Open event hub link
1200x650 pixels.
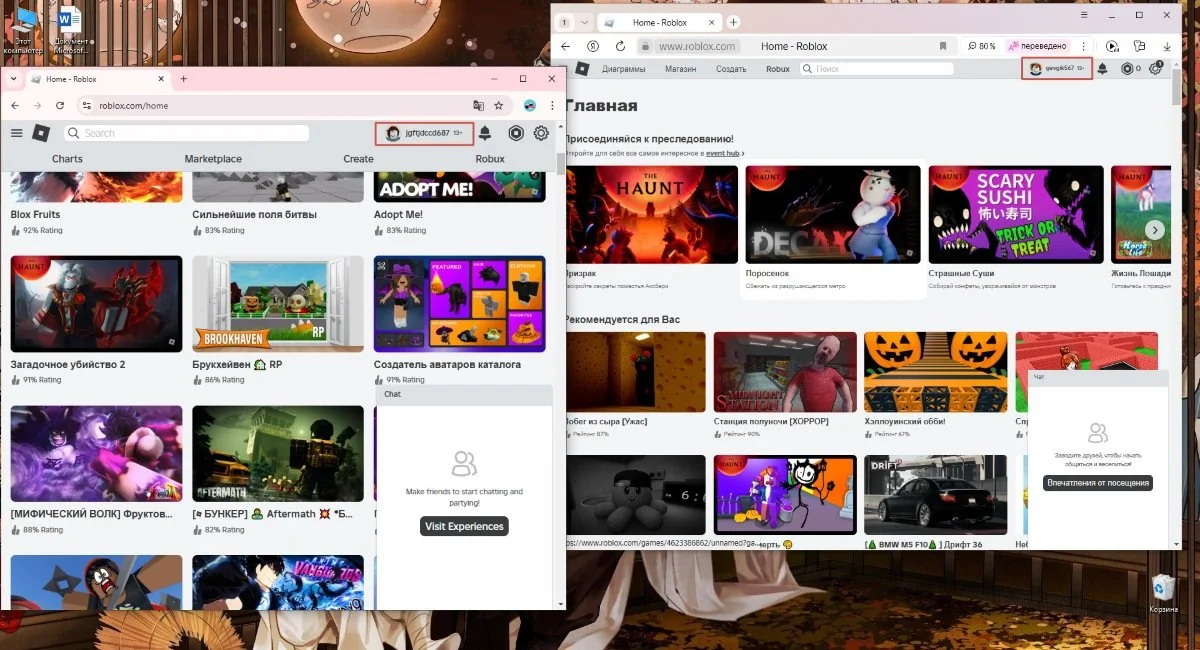coord(722,153)
